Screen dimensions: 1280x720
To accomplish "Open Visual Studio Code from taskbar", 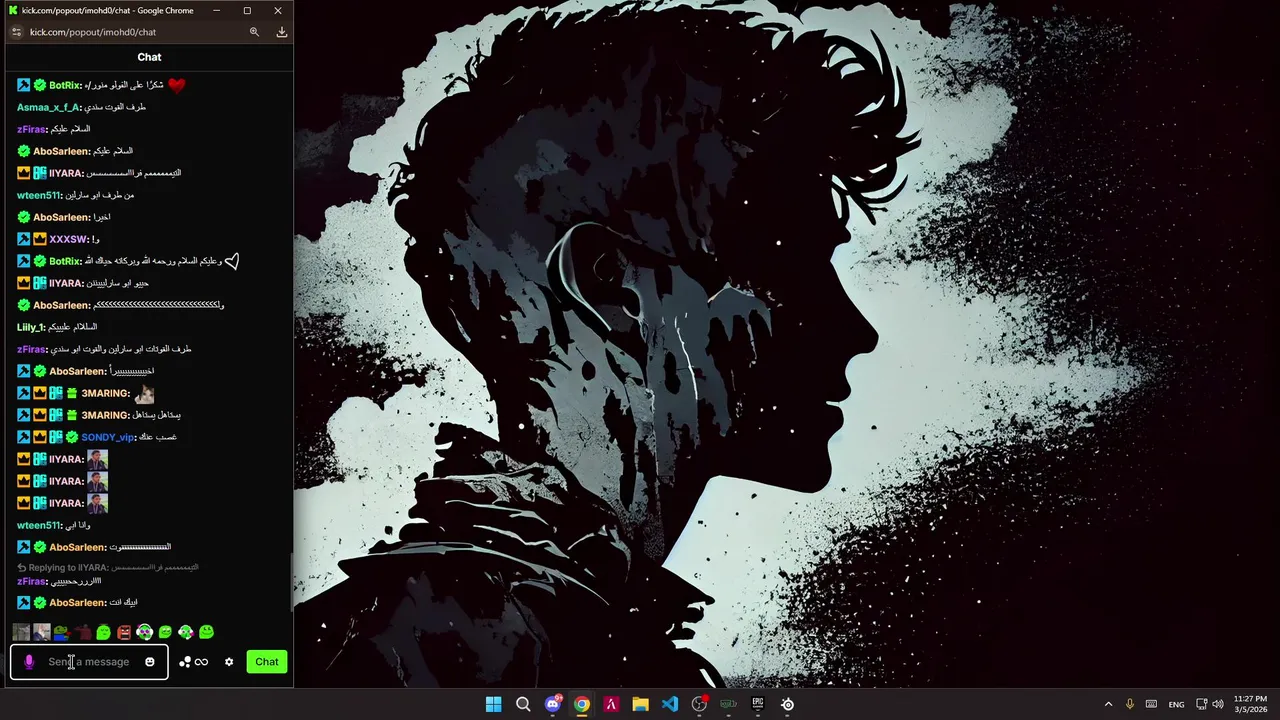I will pyautogui.click(x=670, y=704).
